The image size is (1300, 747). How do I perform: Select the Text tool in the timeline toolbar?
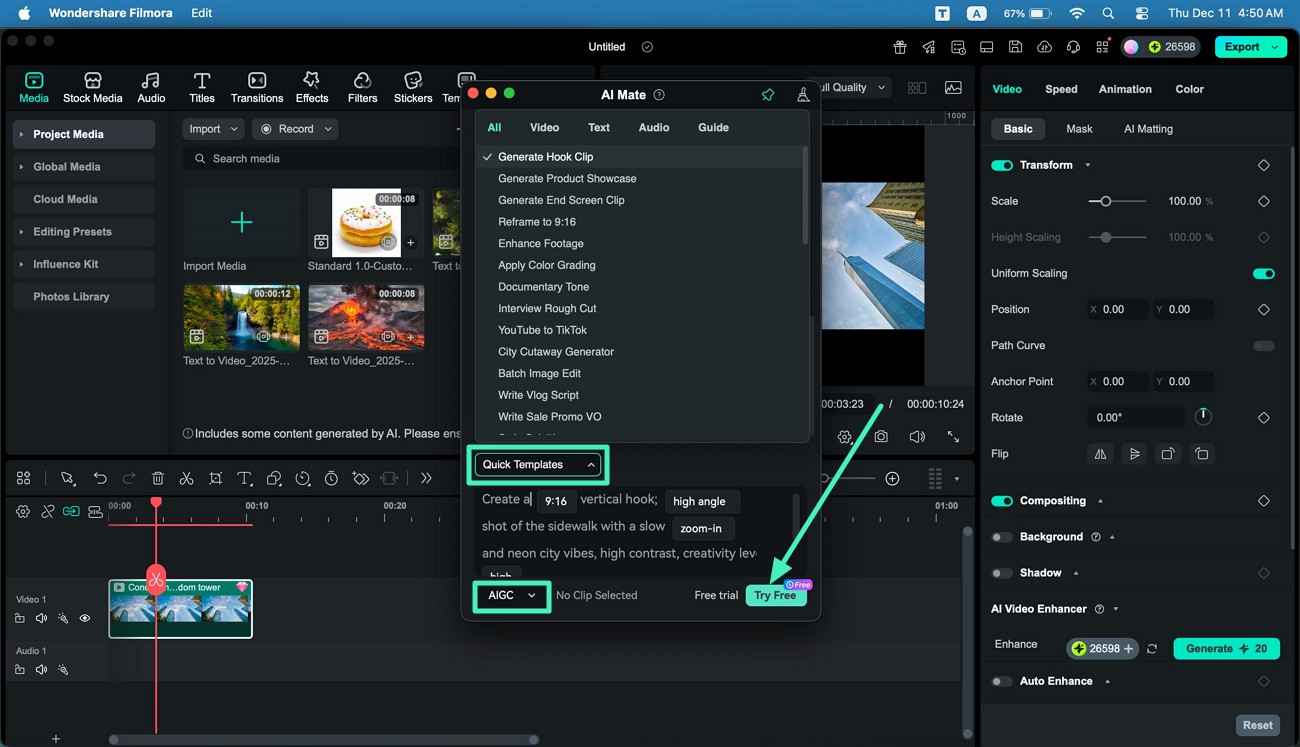[245, 478]
